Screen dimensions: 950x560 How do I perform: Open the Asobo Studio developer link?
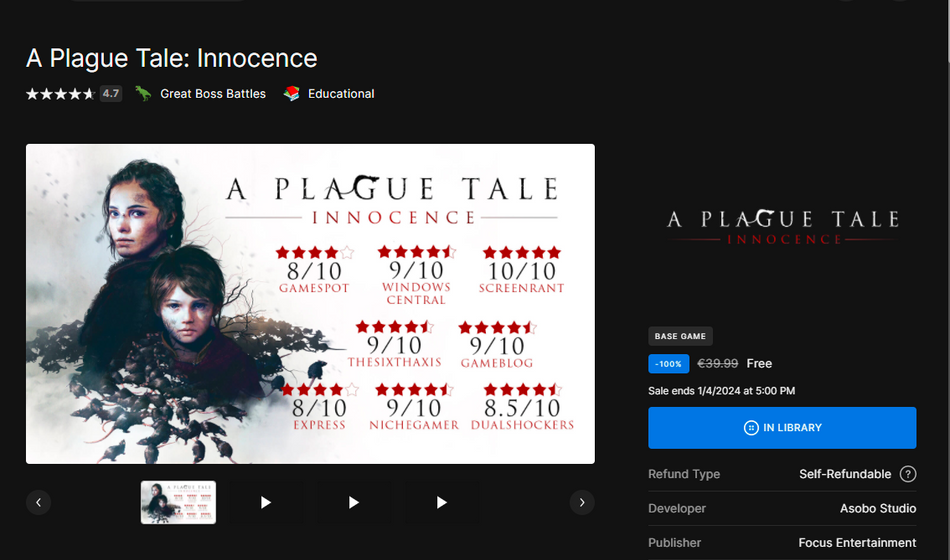877,508
